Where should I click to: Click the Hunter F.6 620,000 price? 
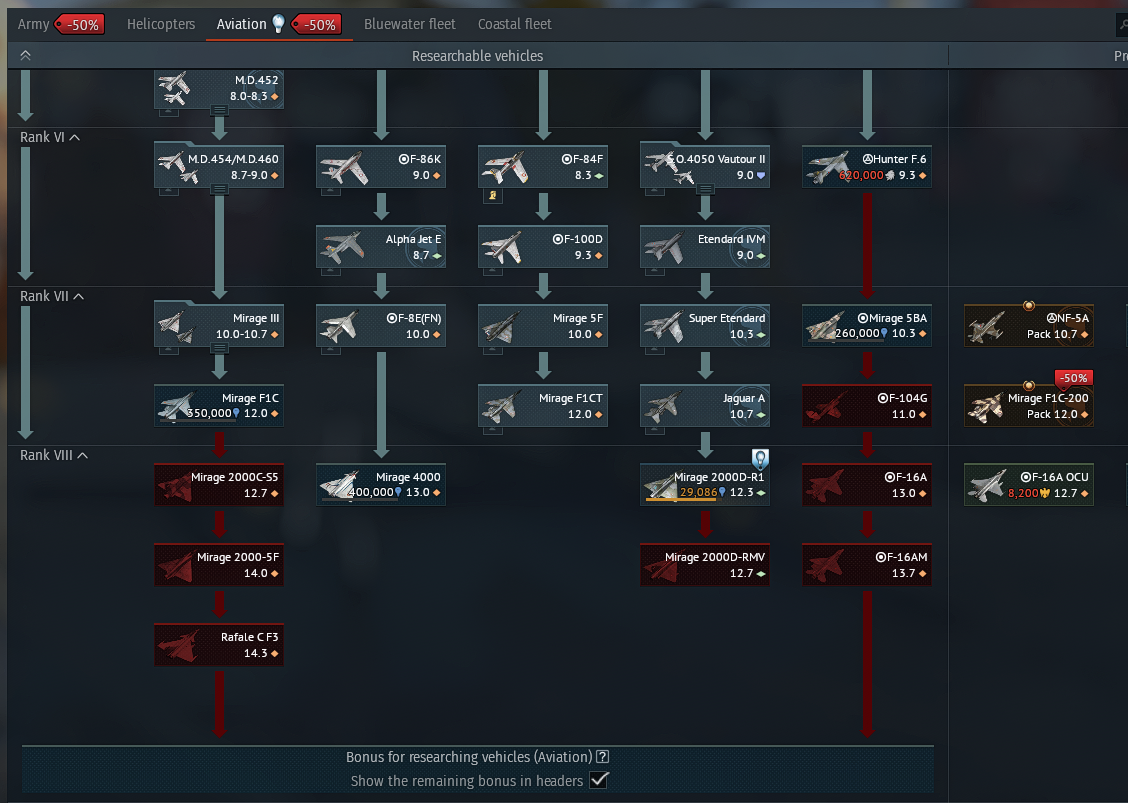click(x=861, y=175)
